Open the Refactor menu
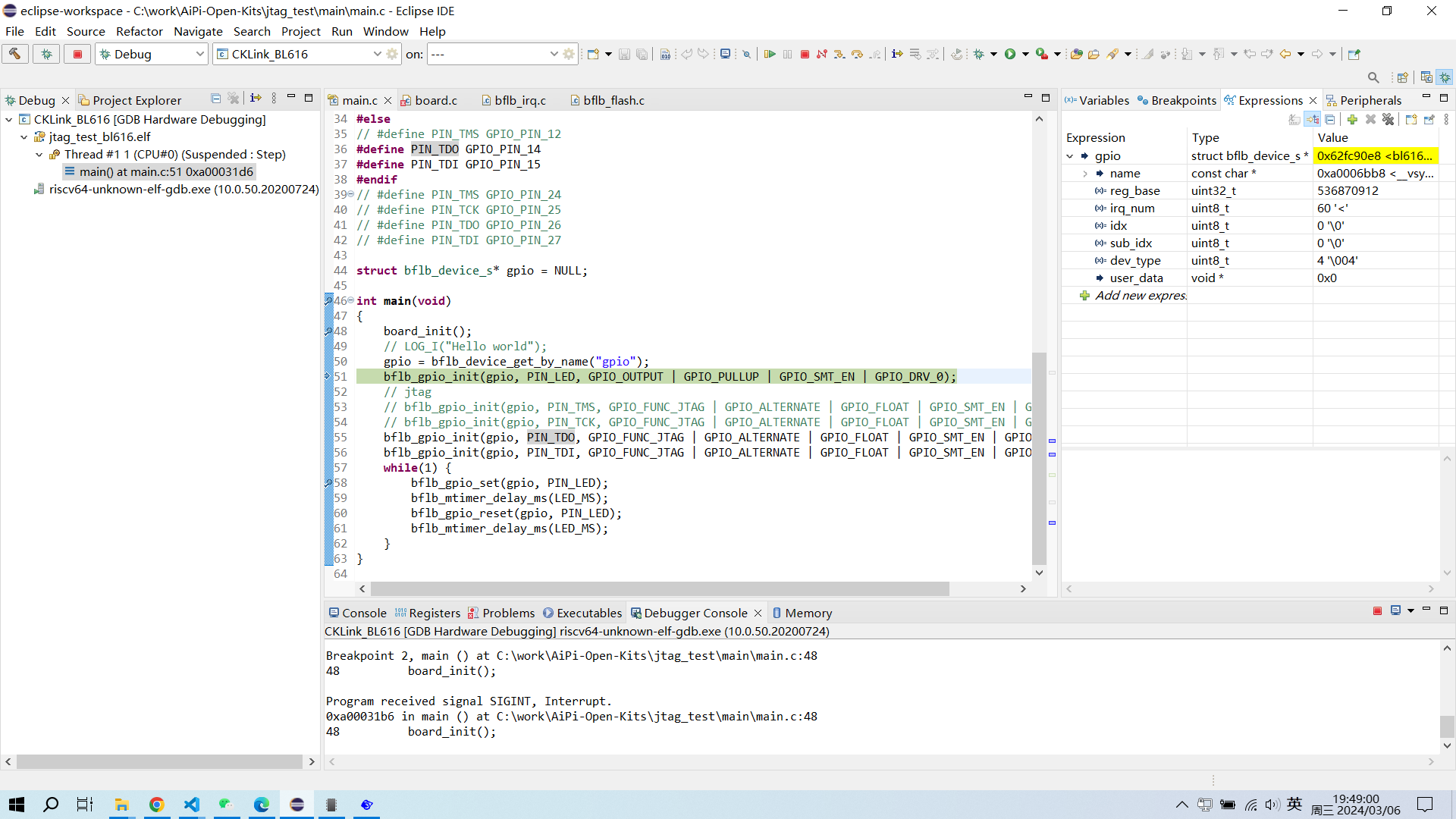Viewport: 1456px width, 819px height. pos(139,31)
